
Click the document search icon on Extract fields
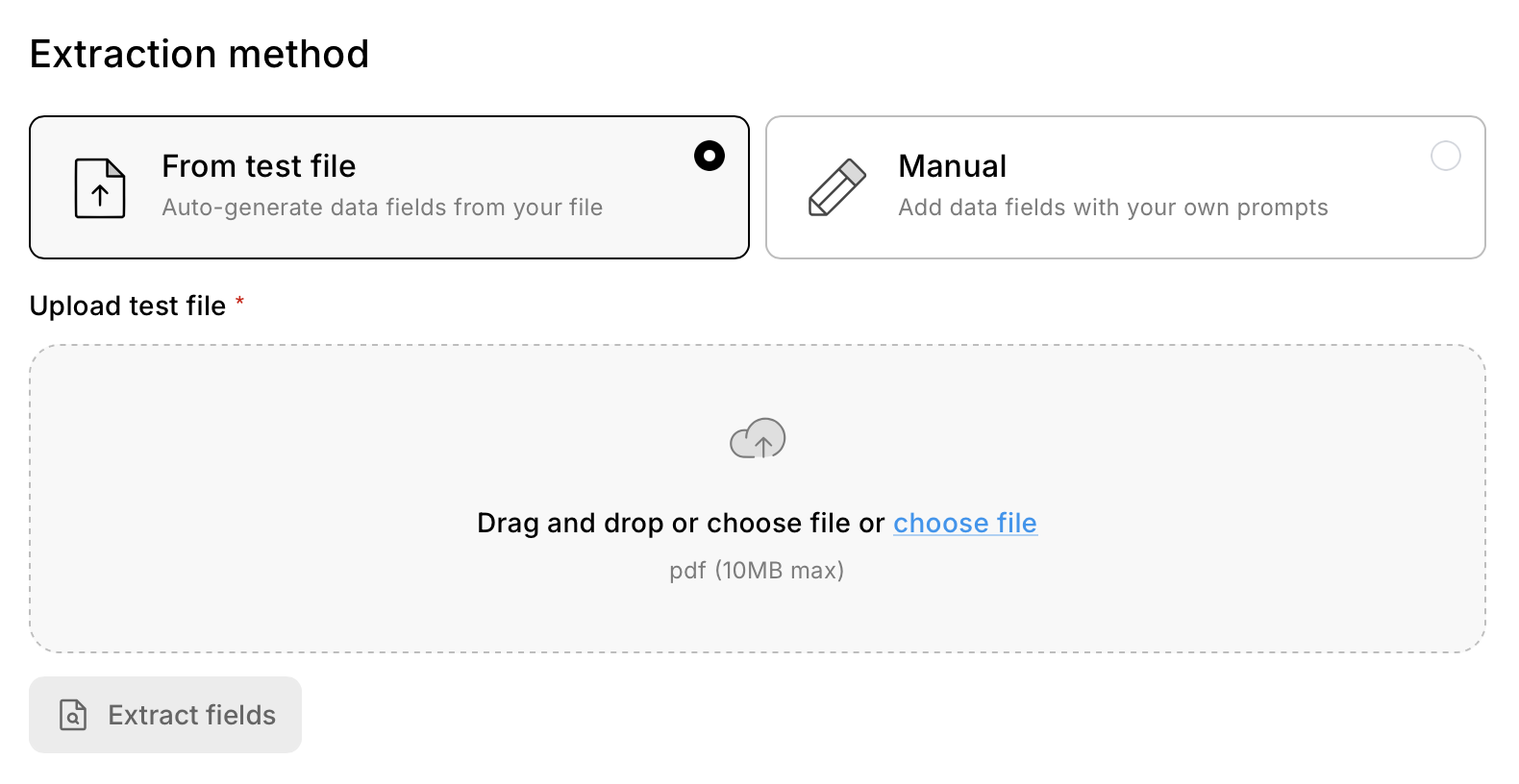73,715
